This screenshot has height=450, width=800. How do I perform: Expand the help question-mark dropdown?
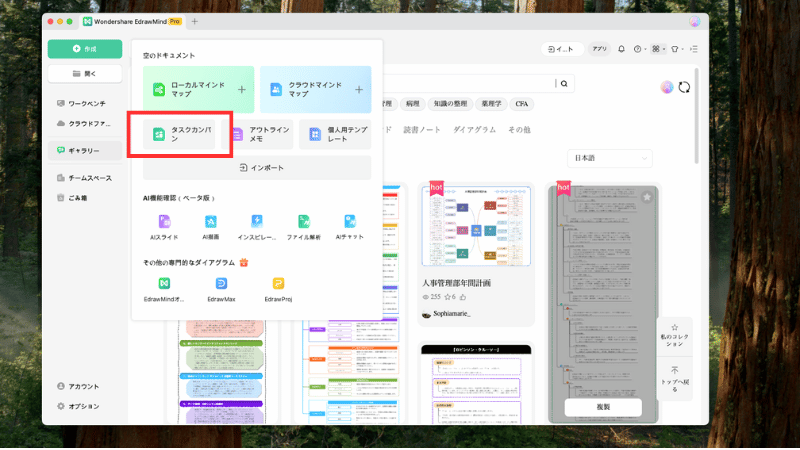click(640, 49)
